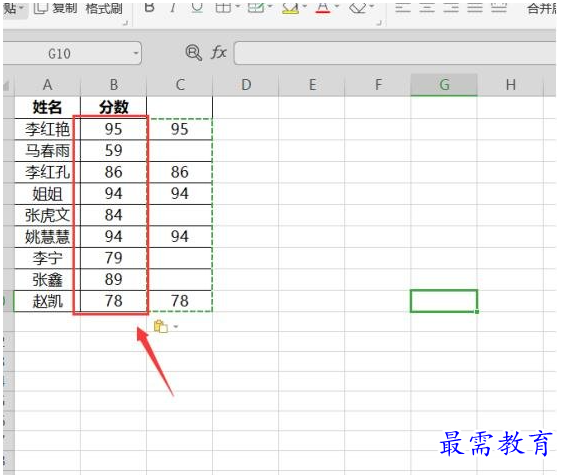
Task: Click the Copy (复制) button
Action: point(55,8)
